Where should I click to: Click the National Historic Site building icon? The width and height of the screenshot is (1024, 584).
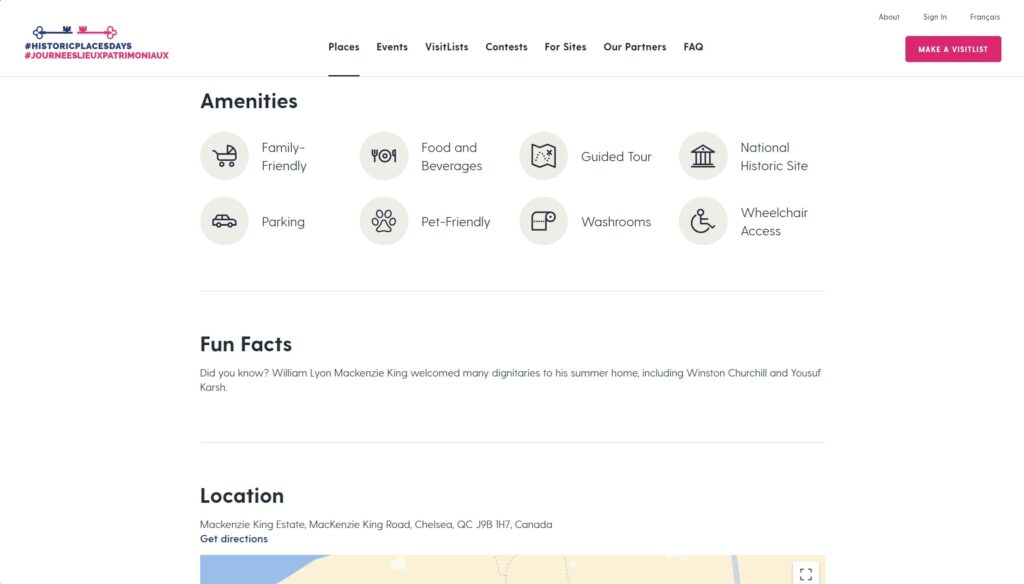click(x=703, y=156)
